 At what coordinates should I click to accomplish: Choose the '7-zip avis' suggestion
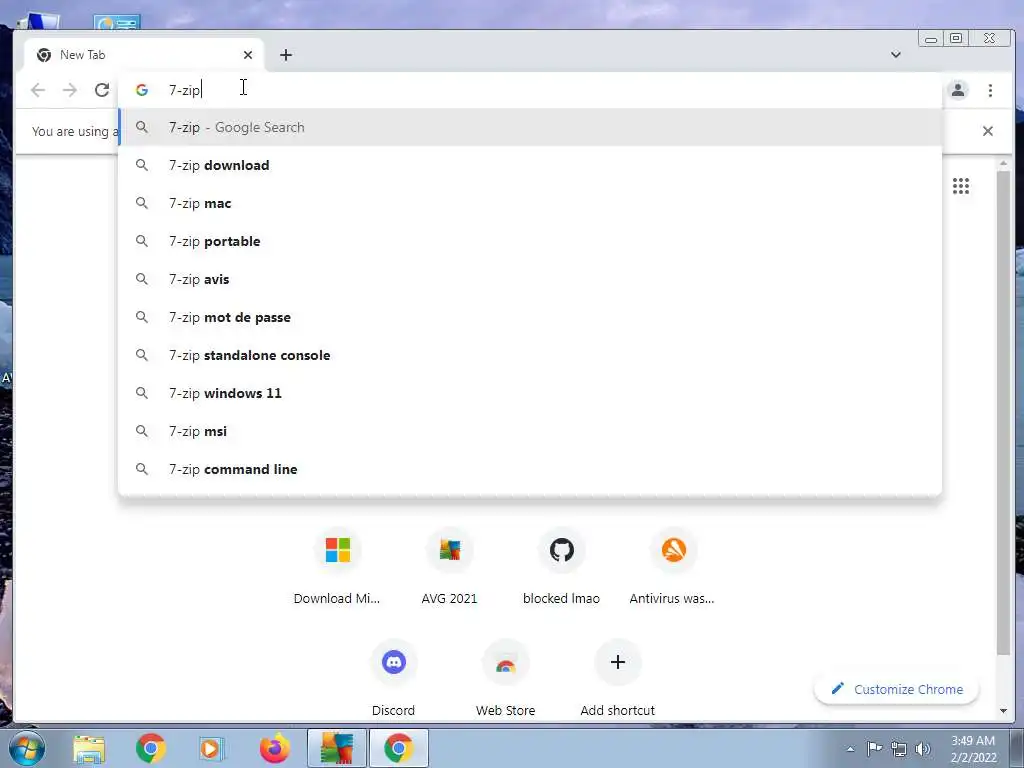click(530, 279)
